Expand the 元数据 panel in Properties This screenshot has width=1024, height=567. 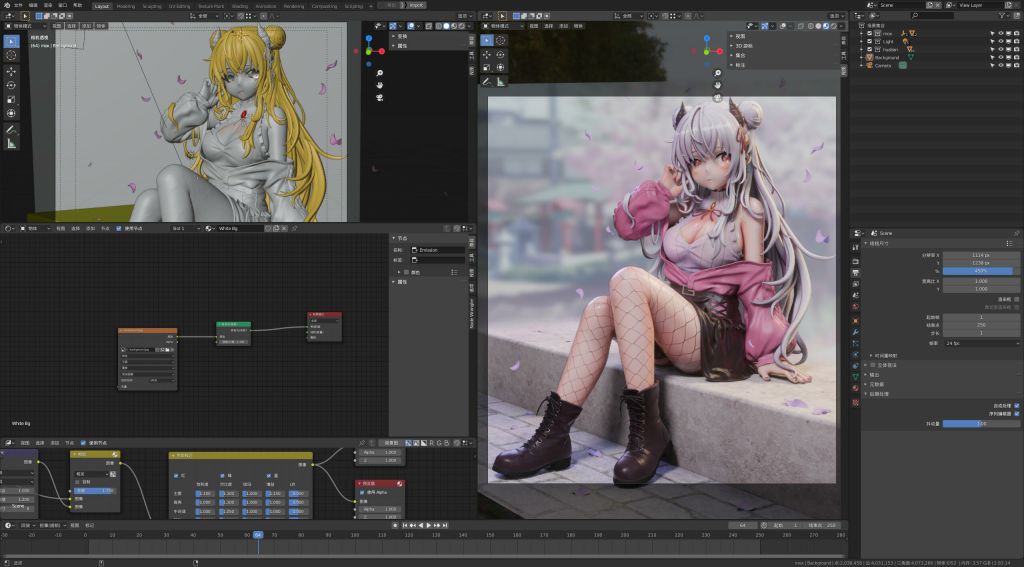874,385
